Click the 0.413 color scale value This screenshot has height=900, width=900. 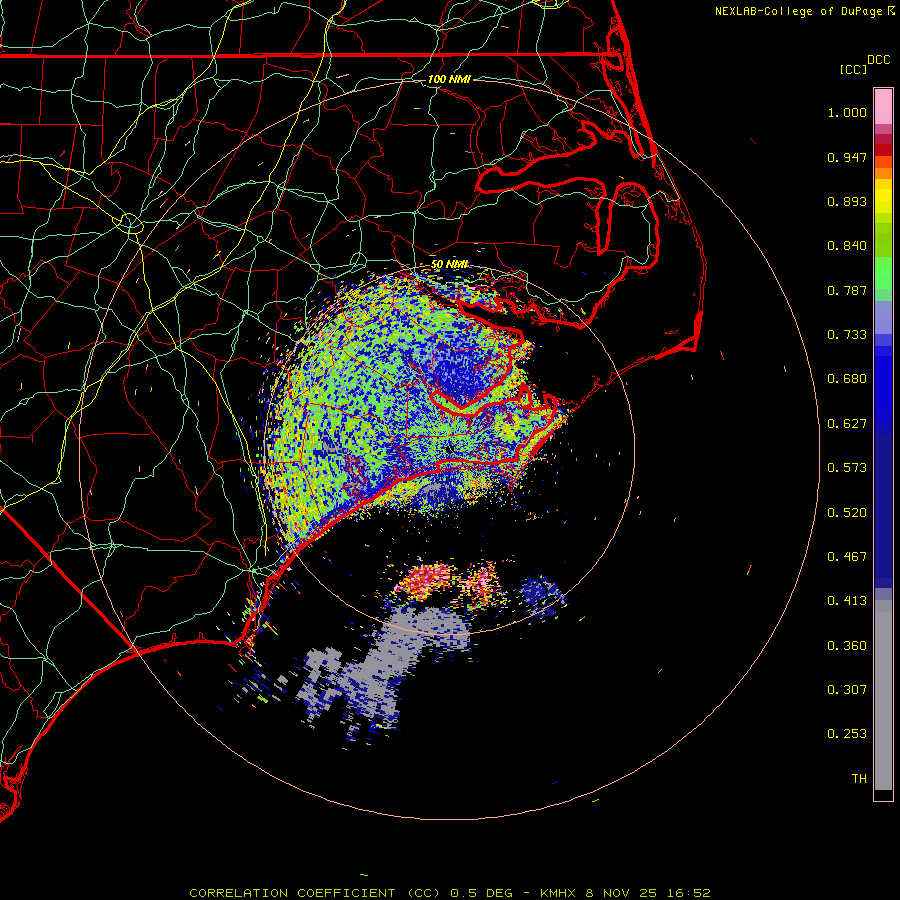[x=847, y=601]
